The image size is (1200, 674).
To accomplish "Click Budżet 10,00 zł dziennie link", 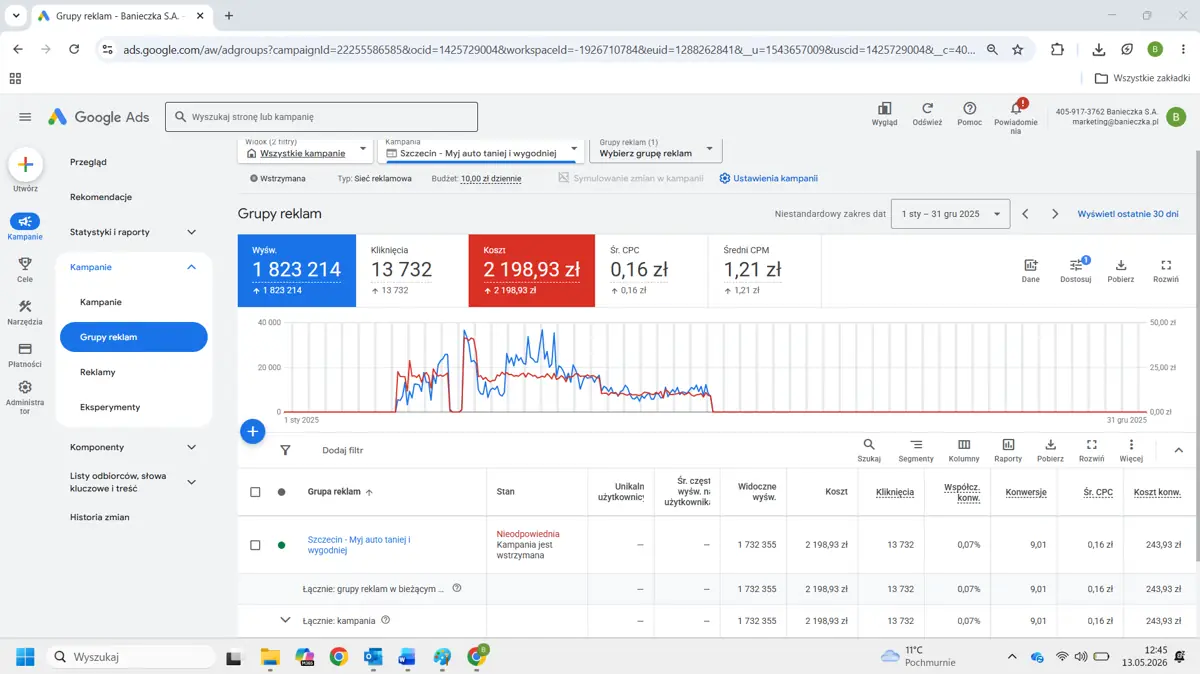I will [491, 179].
